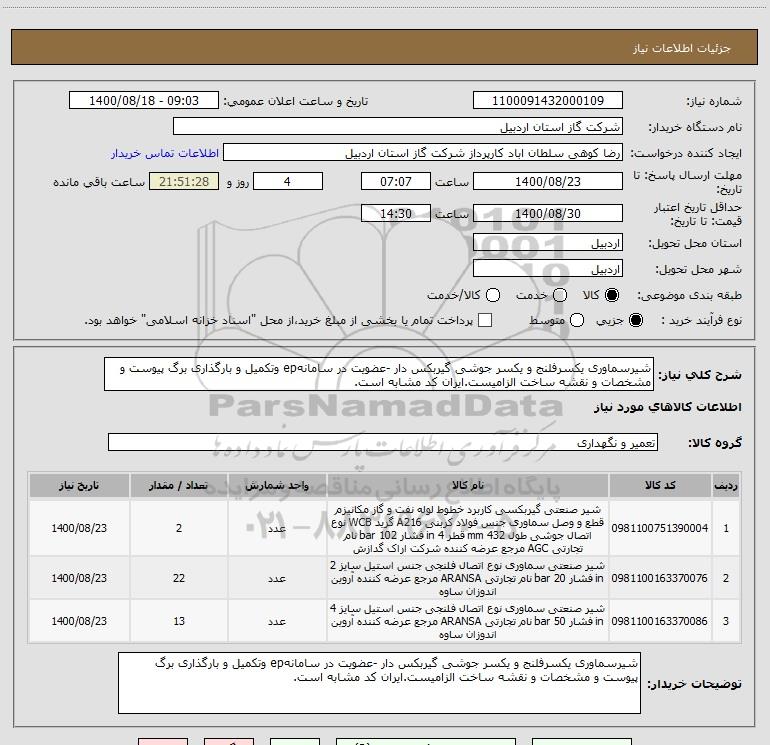Select item code 0981100163370086
The width and height of the screenshot is (770, 745).
[660, 621]
